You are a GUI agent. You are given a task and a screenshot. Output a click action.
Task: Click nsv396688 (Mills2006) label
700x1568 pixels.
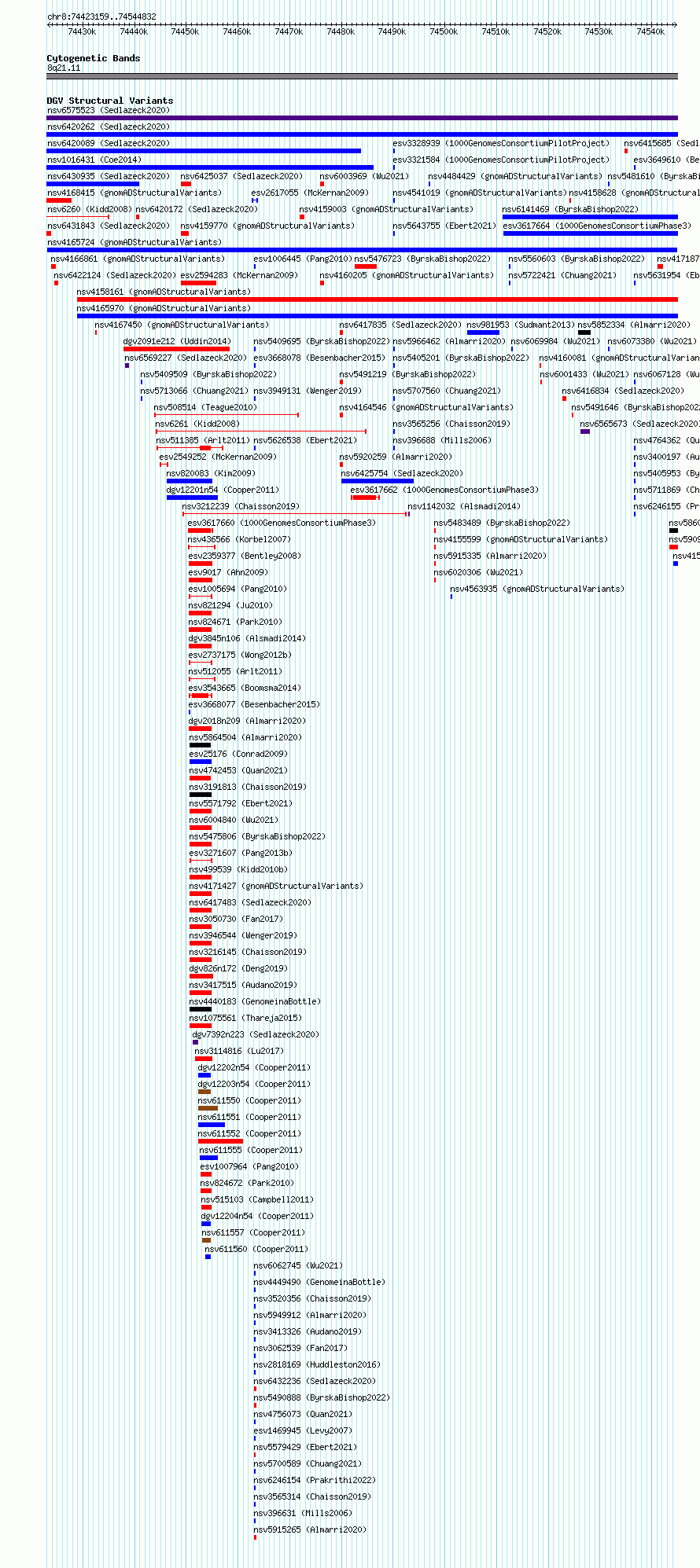(x=442, y=440)
